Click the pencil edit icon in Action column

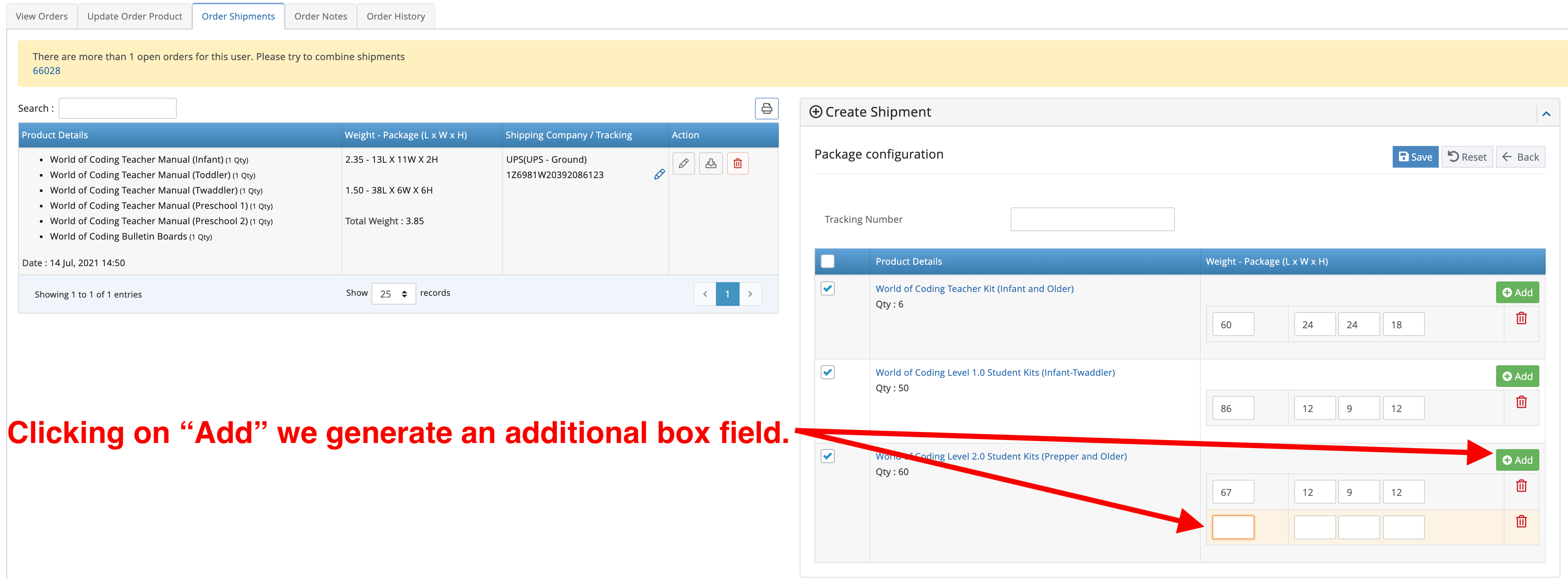tap(683, 163)
